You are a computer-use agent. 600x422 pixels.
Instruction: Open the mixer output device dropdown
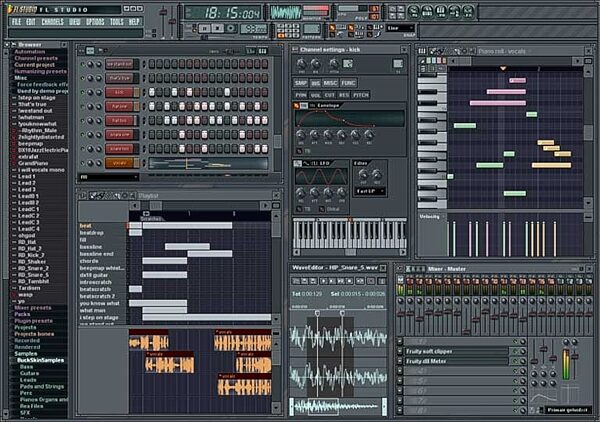[568, 410]
